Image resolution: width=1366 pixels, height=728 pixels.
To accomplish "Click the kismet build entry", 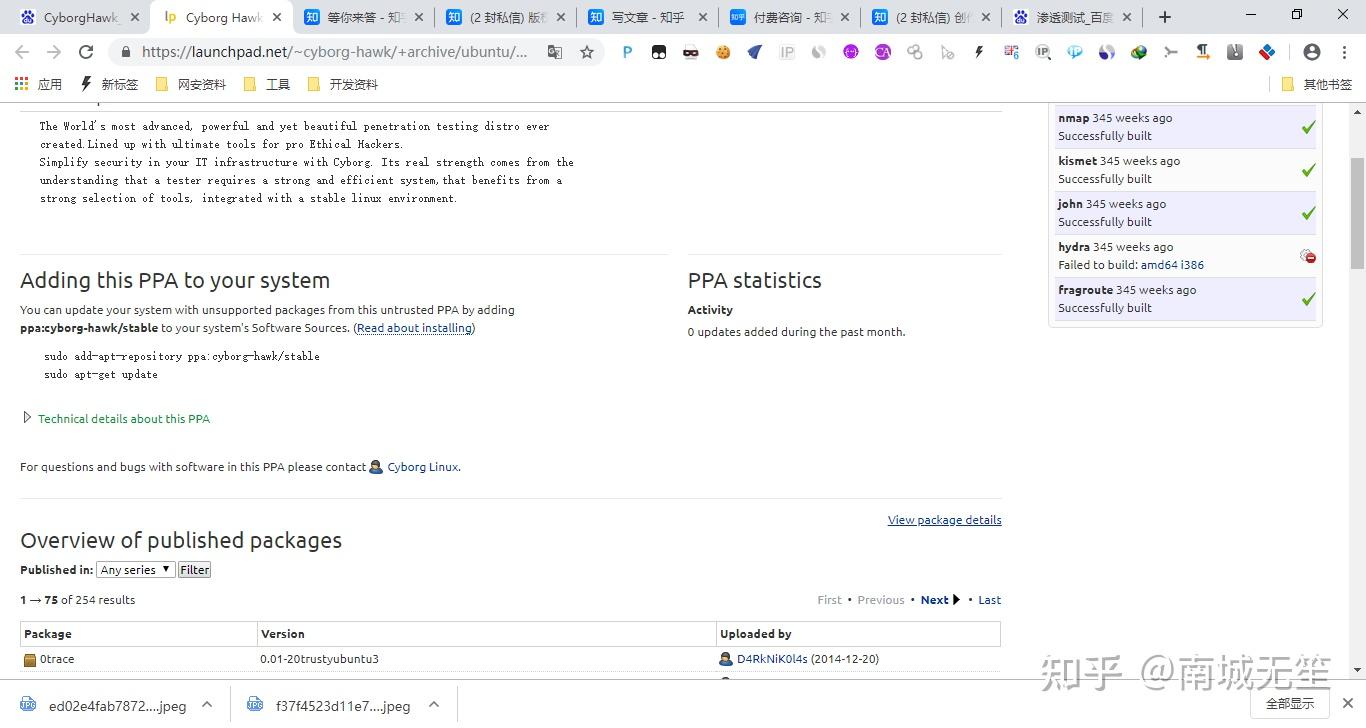I will (1185, 170).
